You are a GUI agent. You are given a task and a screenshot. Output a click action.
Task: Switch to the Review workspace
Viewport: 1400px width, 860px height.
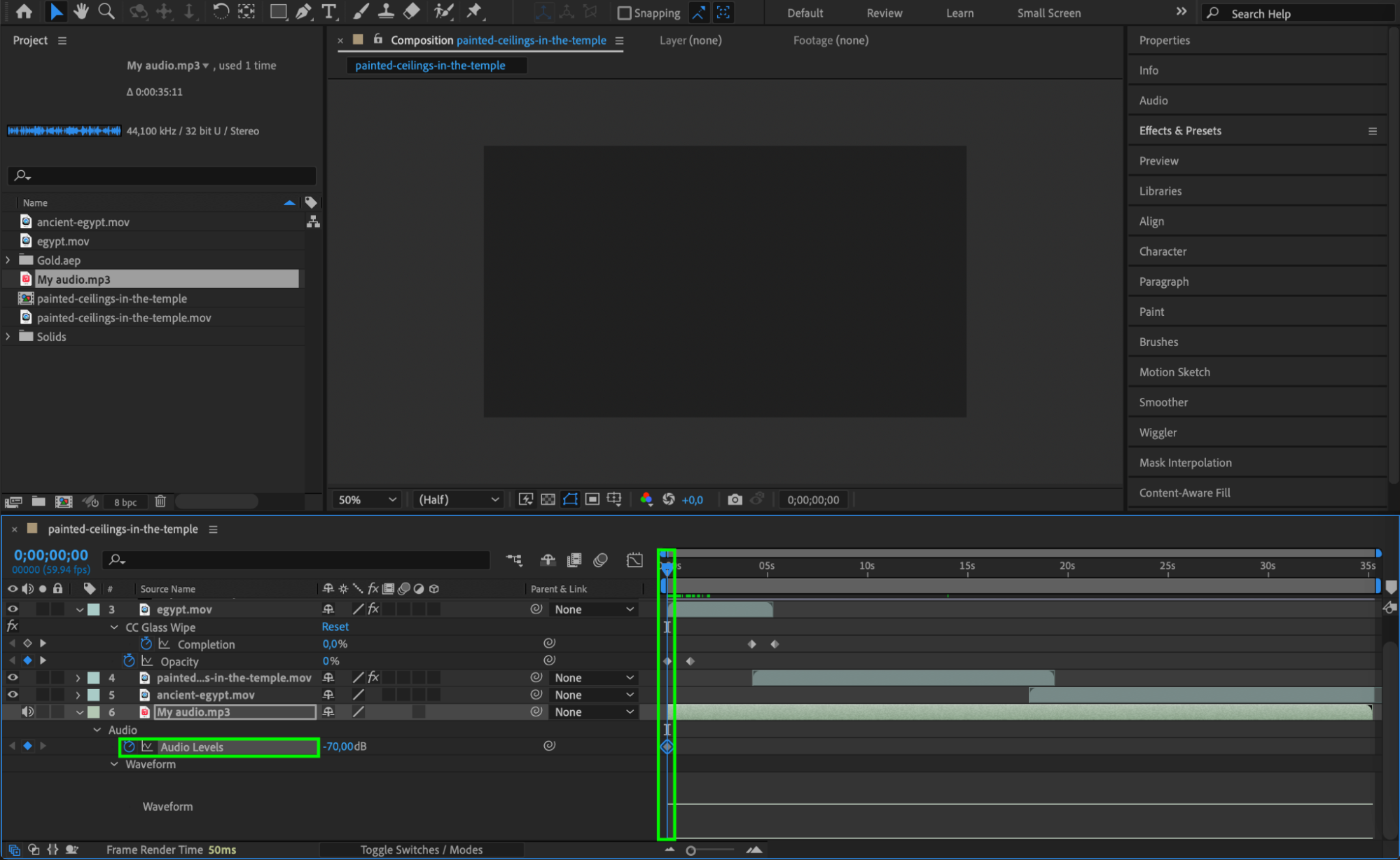coord(884,13)
